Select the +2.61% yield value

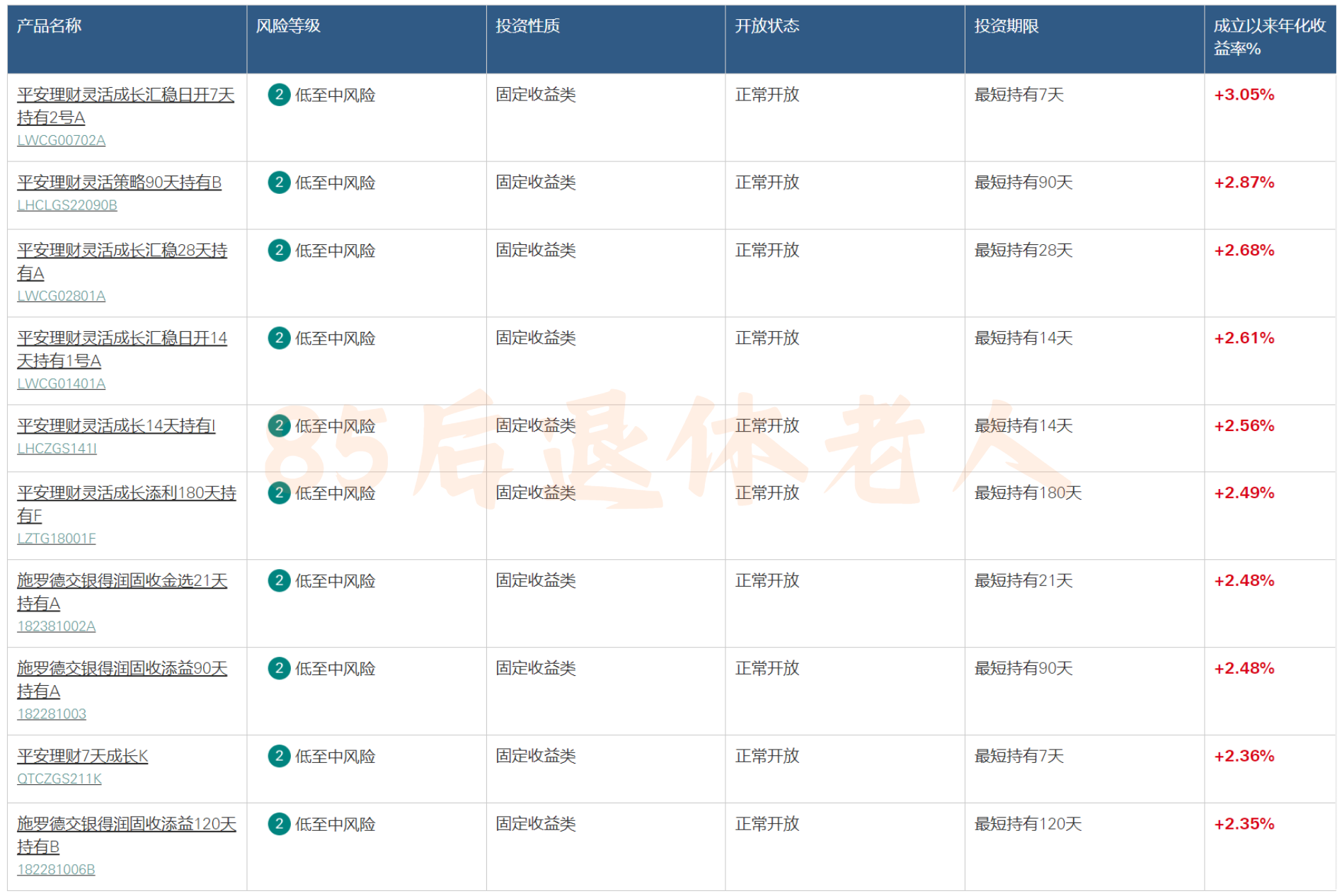pyautogui.click(x=1244, y=338)
